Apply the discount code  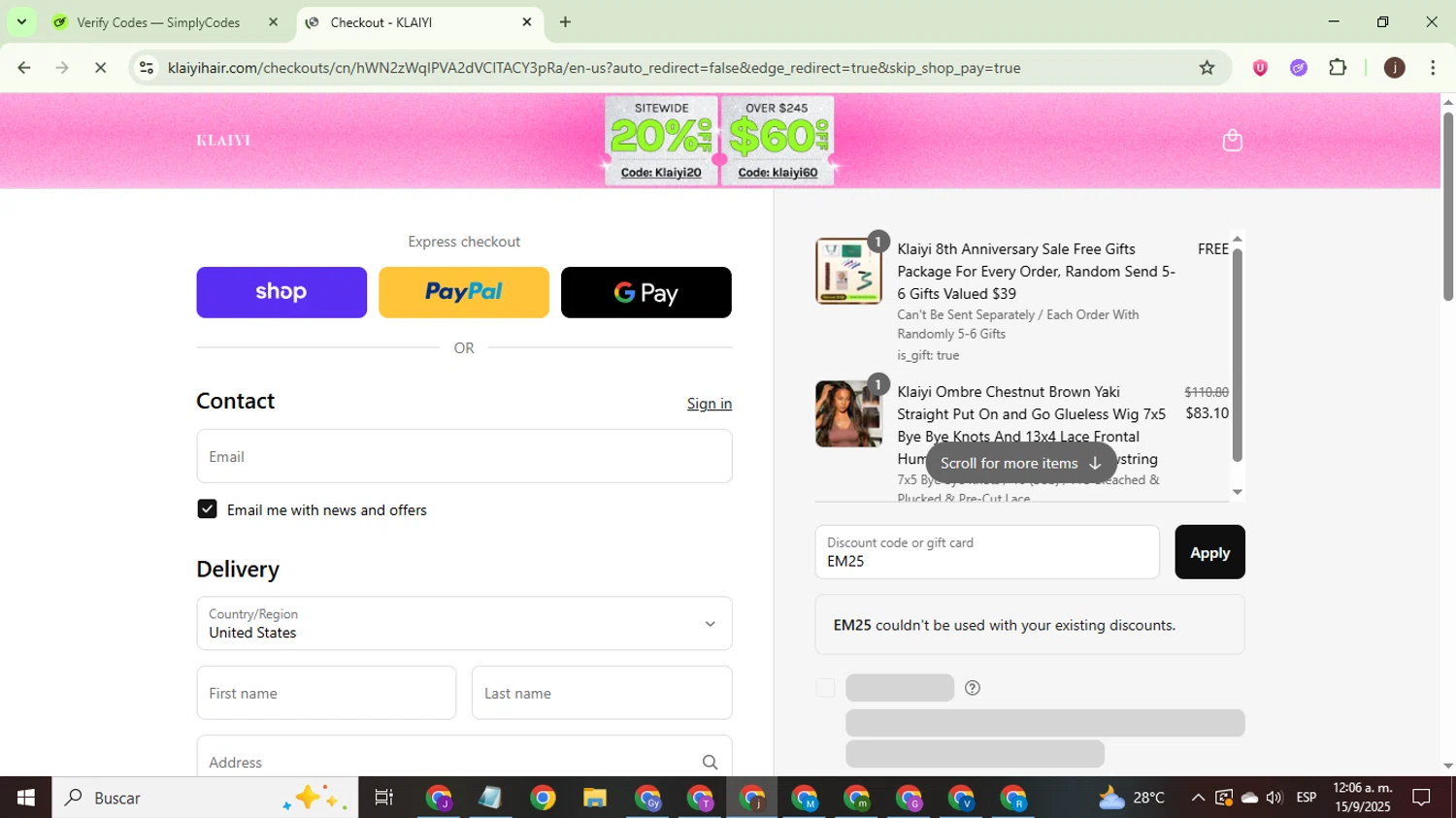pyautogui.click(x=1209, y=552)
